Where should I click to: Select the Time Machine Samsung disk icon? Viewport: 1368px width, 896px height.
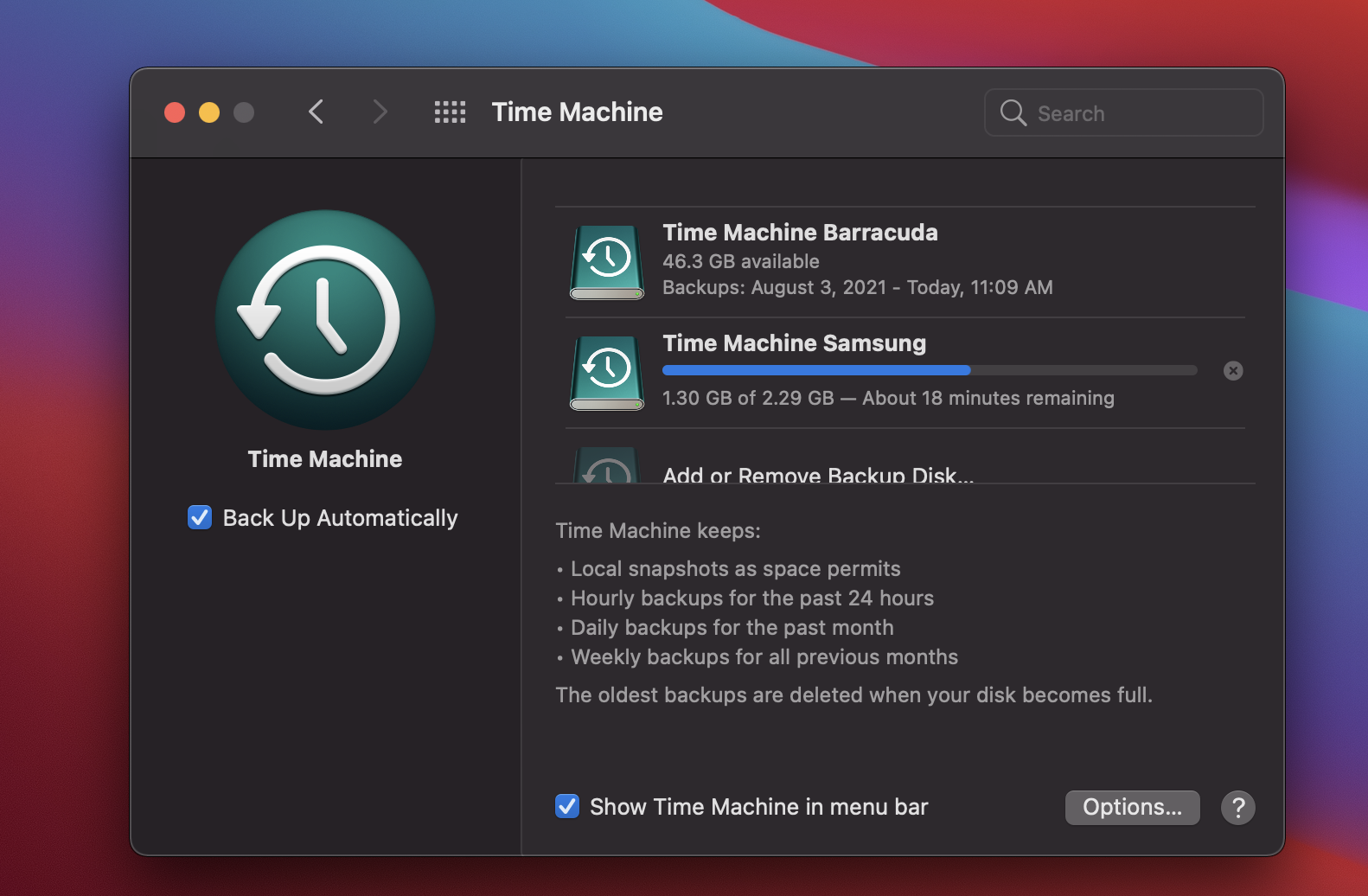[x=607, y=373]
